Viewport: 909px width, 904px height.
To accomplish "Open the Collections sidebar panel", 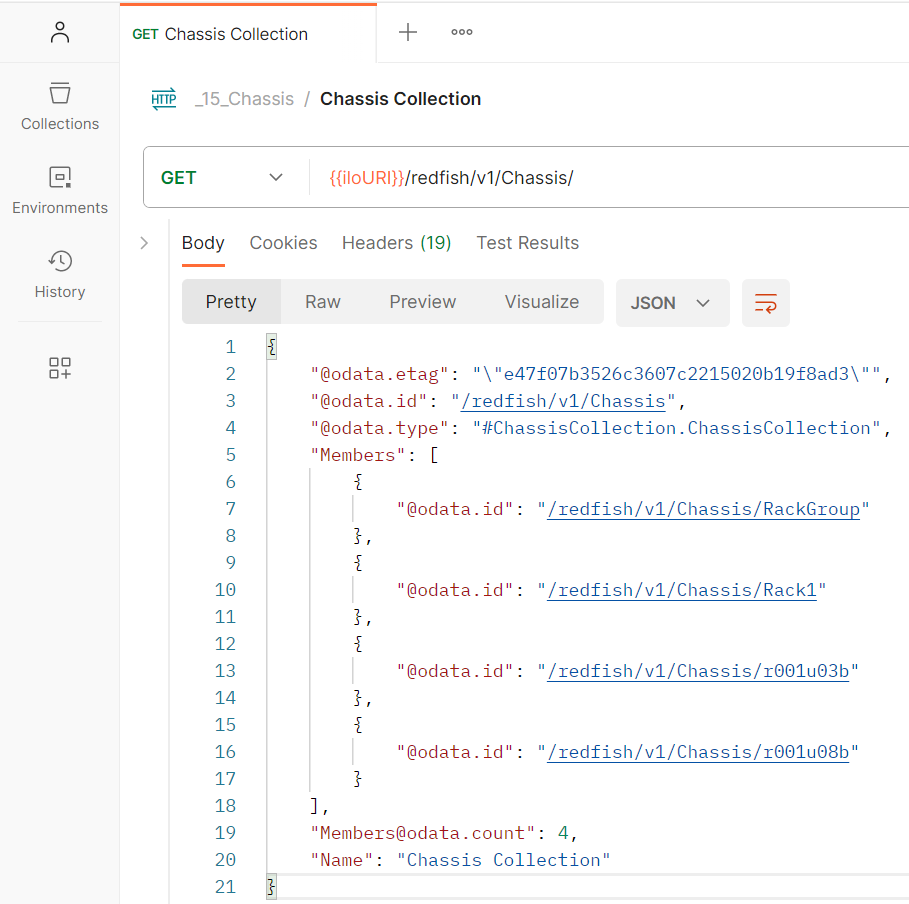I will [60, 106].
